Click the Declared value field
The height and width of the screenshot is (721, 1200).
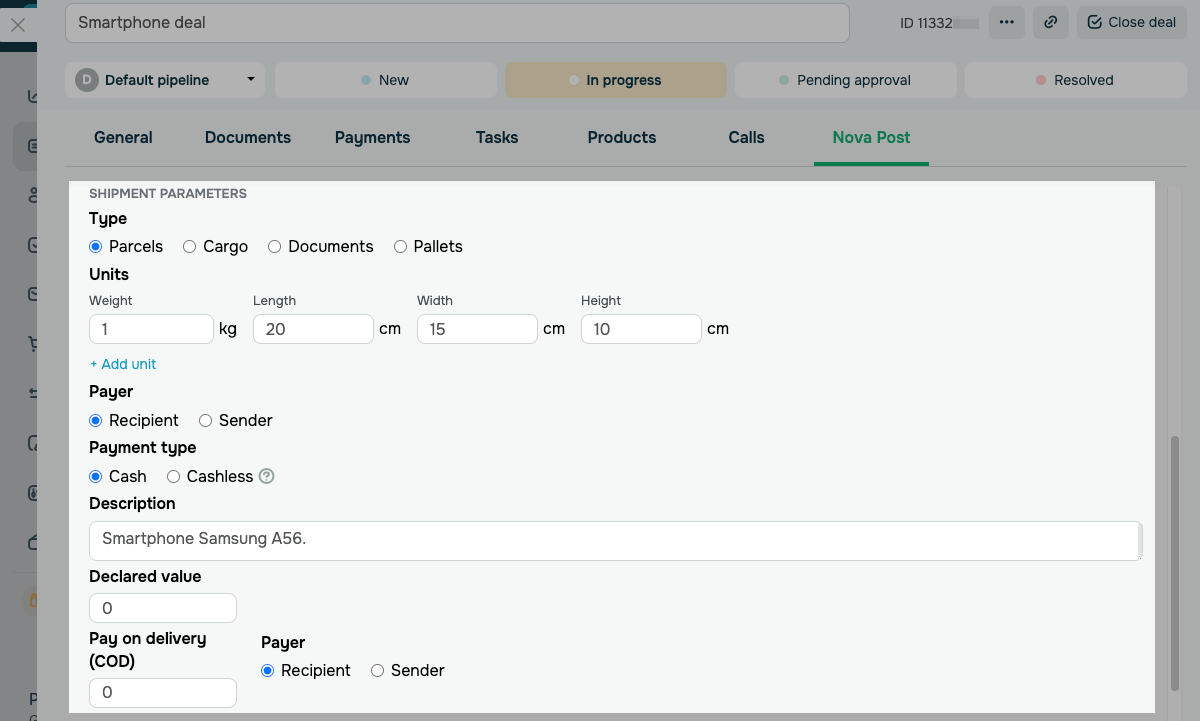click(x=163, y=608)
